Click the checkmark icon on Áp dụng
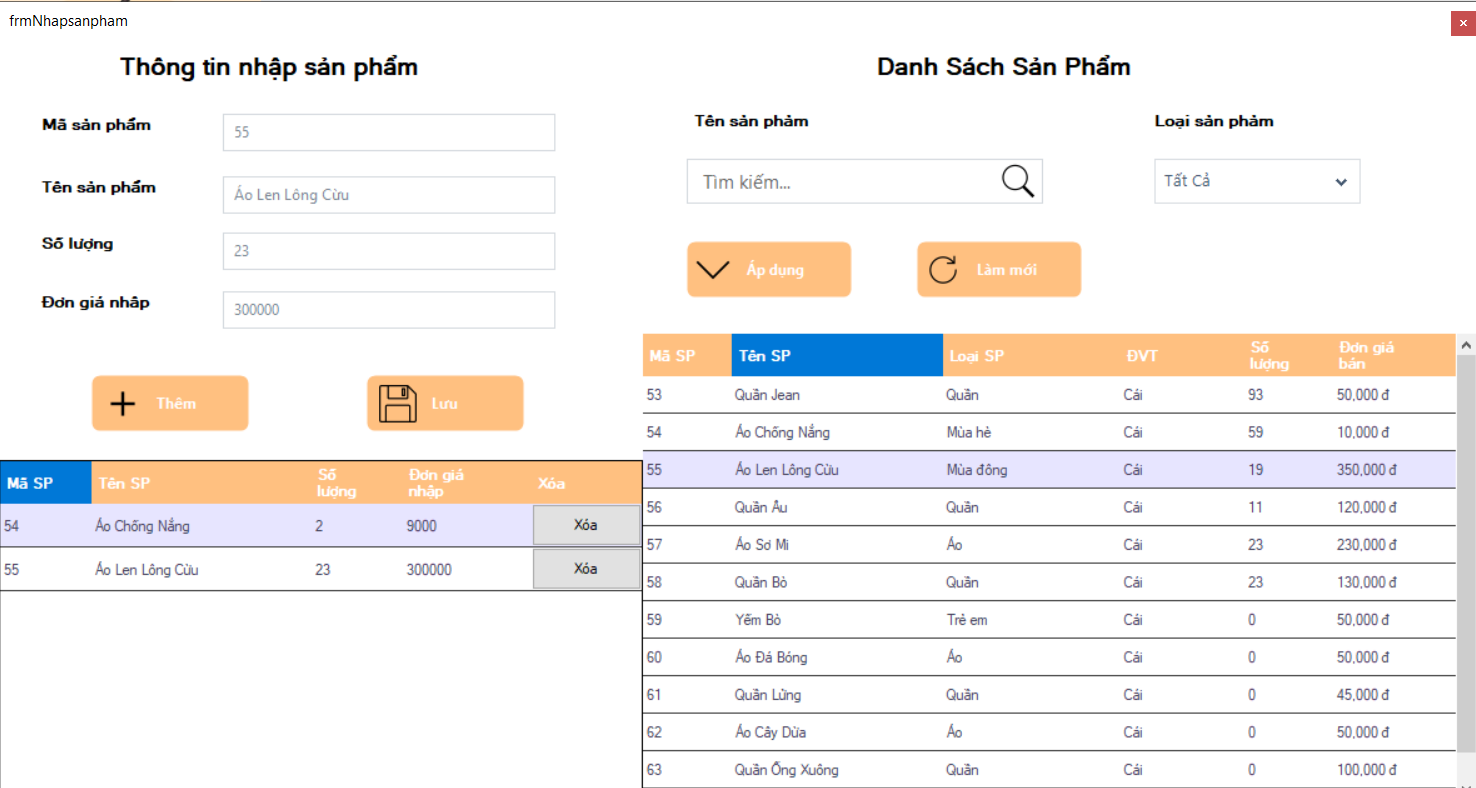The image size is (1476, 788). click(x=712, y=269)
